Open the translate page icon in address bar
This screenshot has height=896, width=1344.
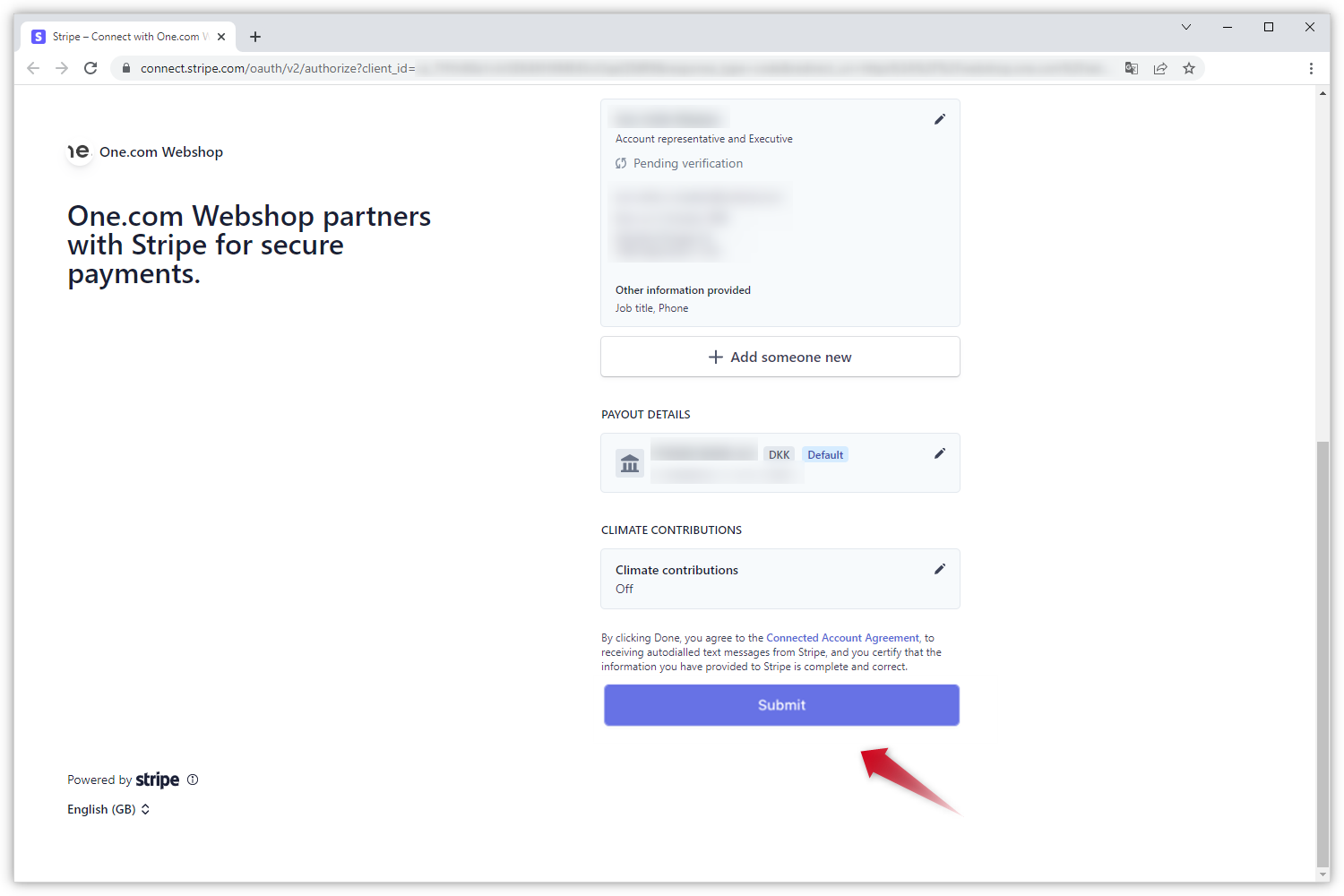(x=1132, y=68)
